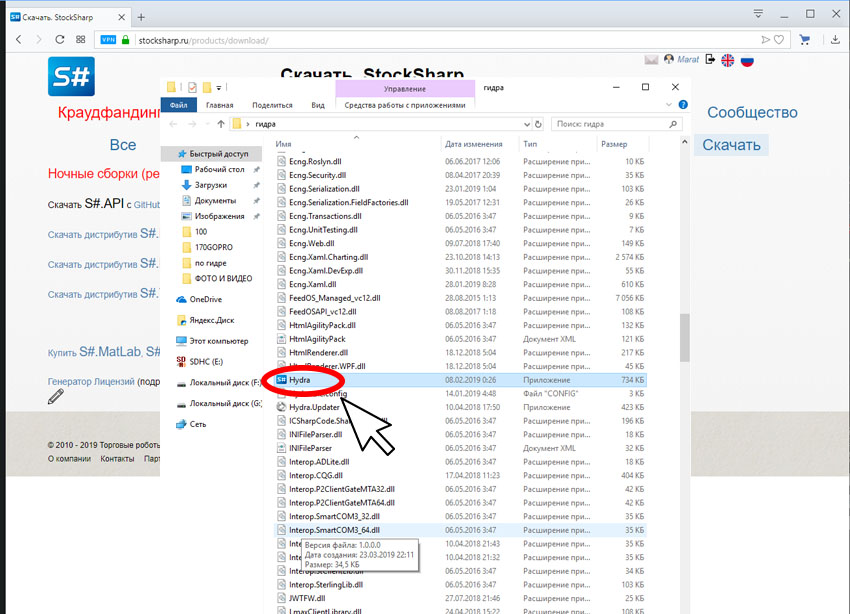Screen dimensions: 850x614
Task: Go up one folder with the up arrow
Action: [221, 124]
